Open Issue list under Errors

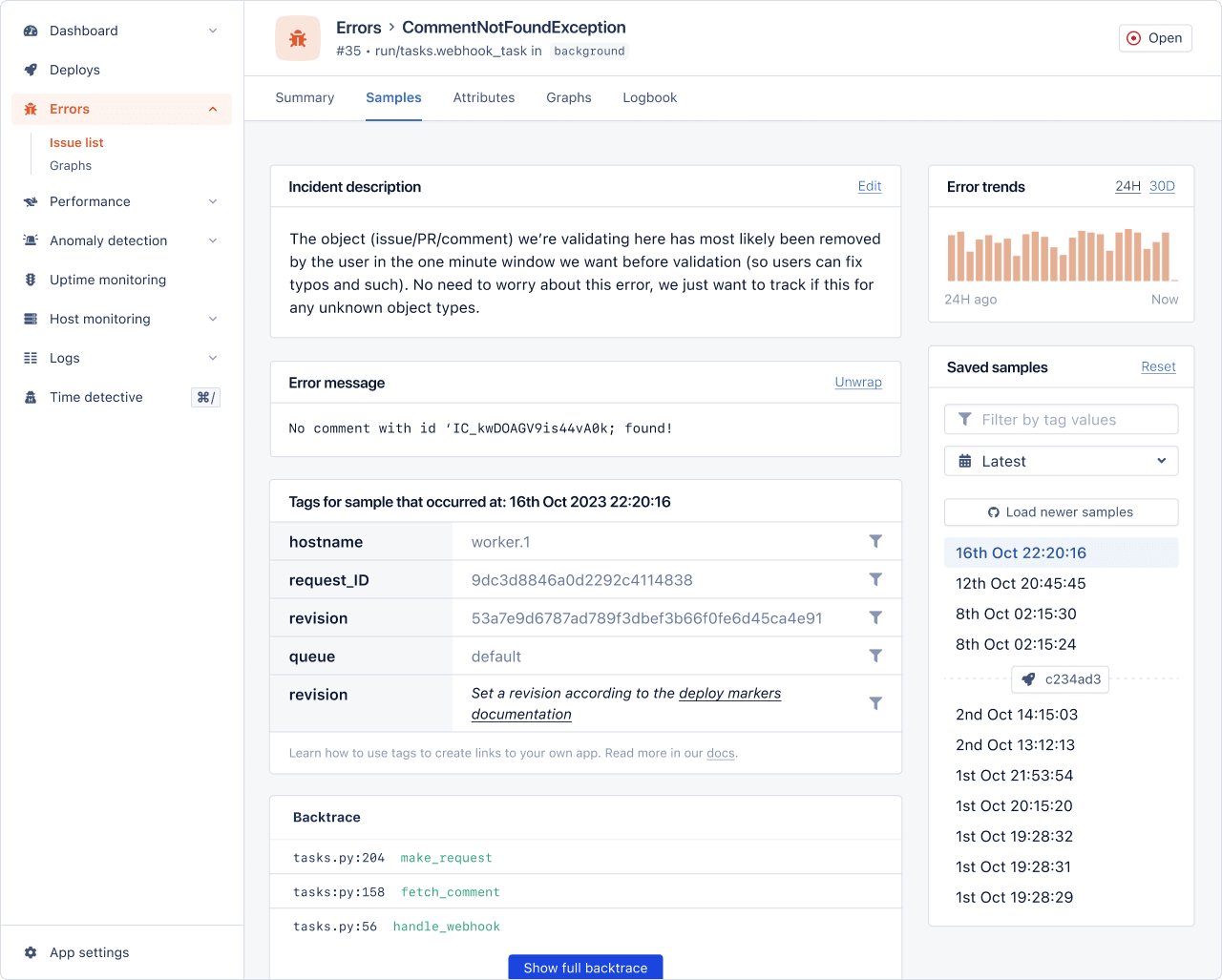(76, 142)
